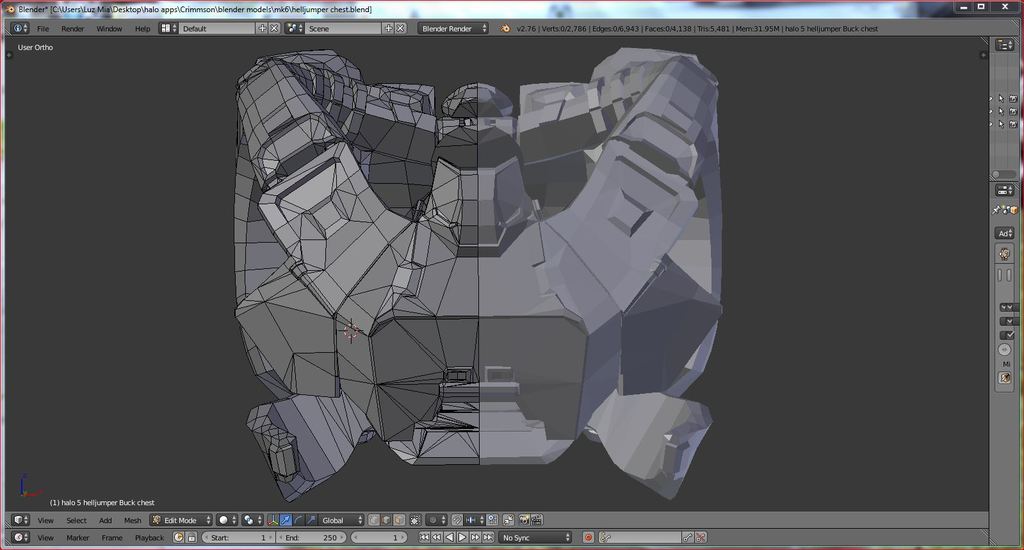The height and width of the screenshot is (550, 1024).
Task: Click the End frame field
Action: [311, 537]
